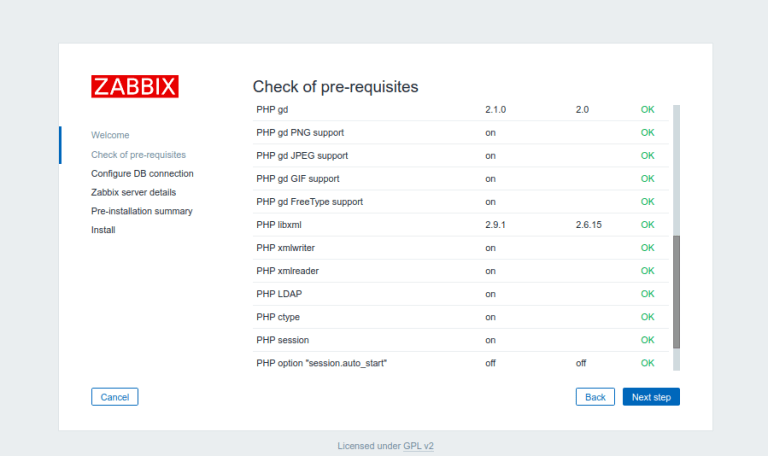Click the Zabbix logo
Screen dimensions: 768x456
pos(135,86)
